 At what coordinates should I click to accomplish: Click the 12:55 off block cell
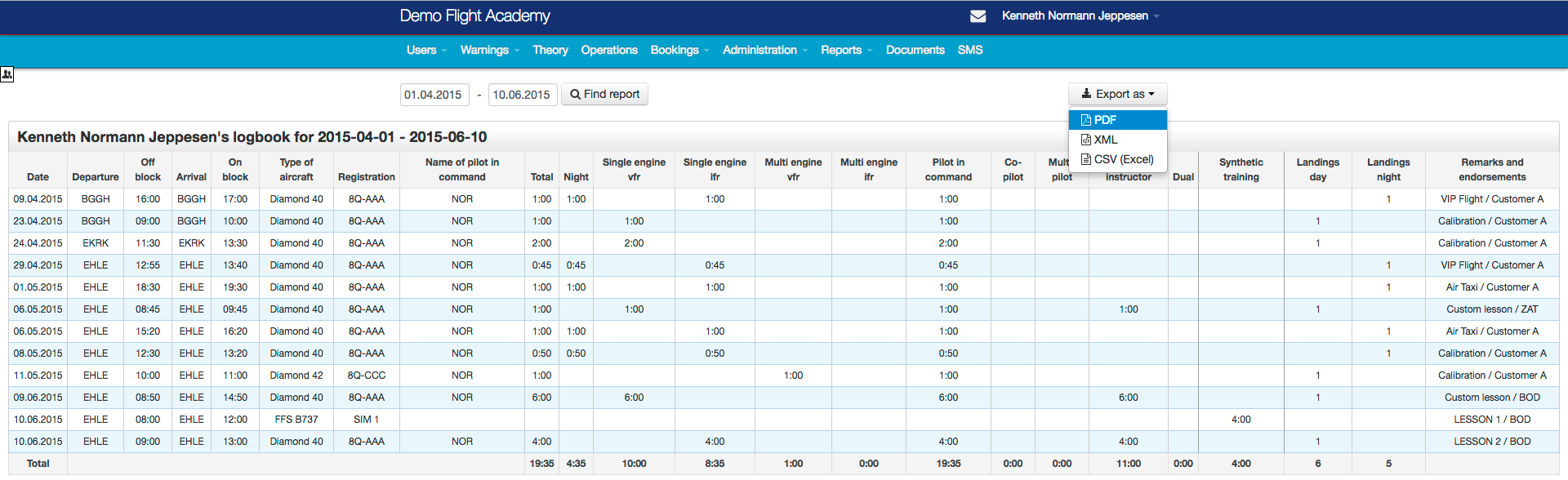pyautogui.click(x=148, y=265)
